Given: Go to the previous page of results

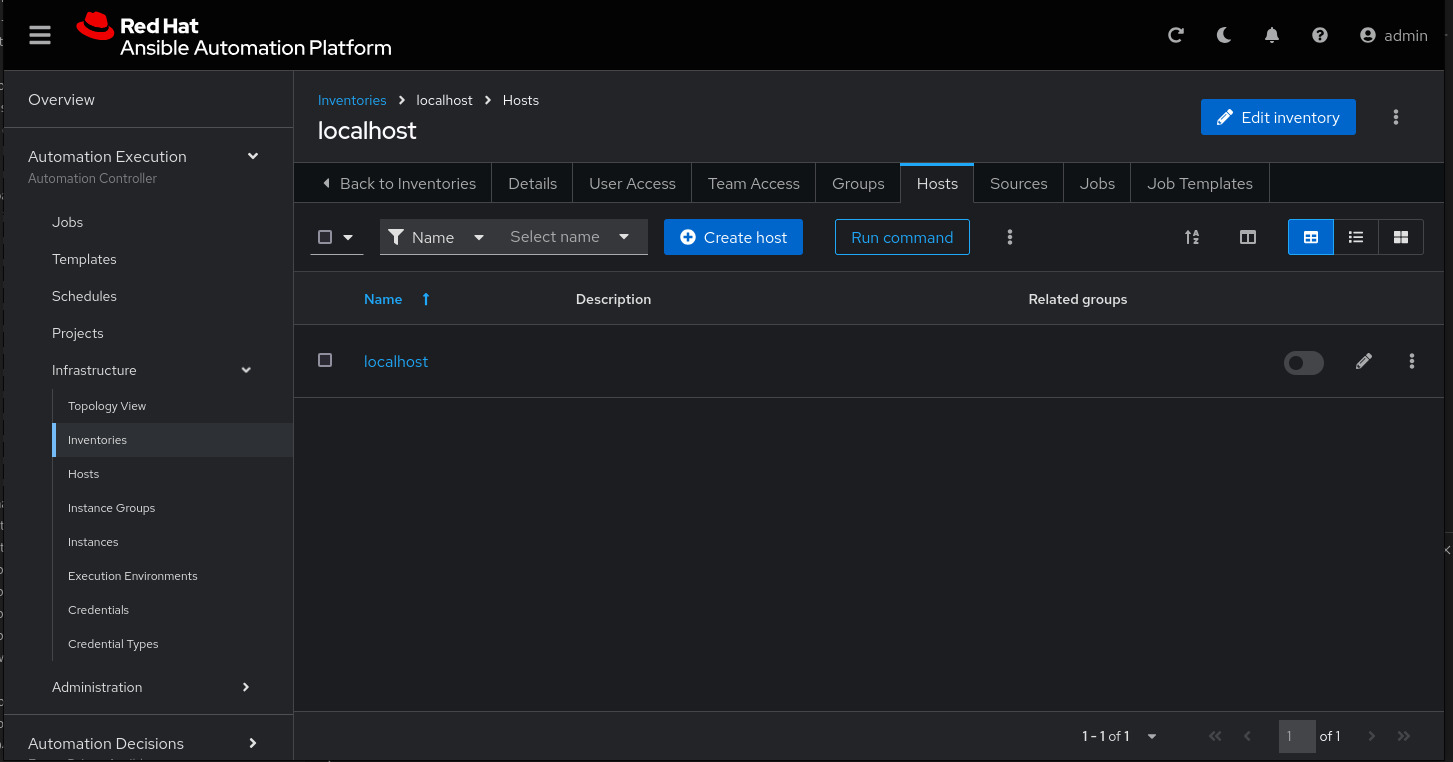Looking at the screenshot, I should click(1247, 736).
